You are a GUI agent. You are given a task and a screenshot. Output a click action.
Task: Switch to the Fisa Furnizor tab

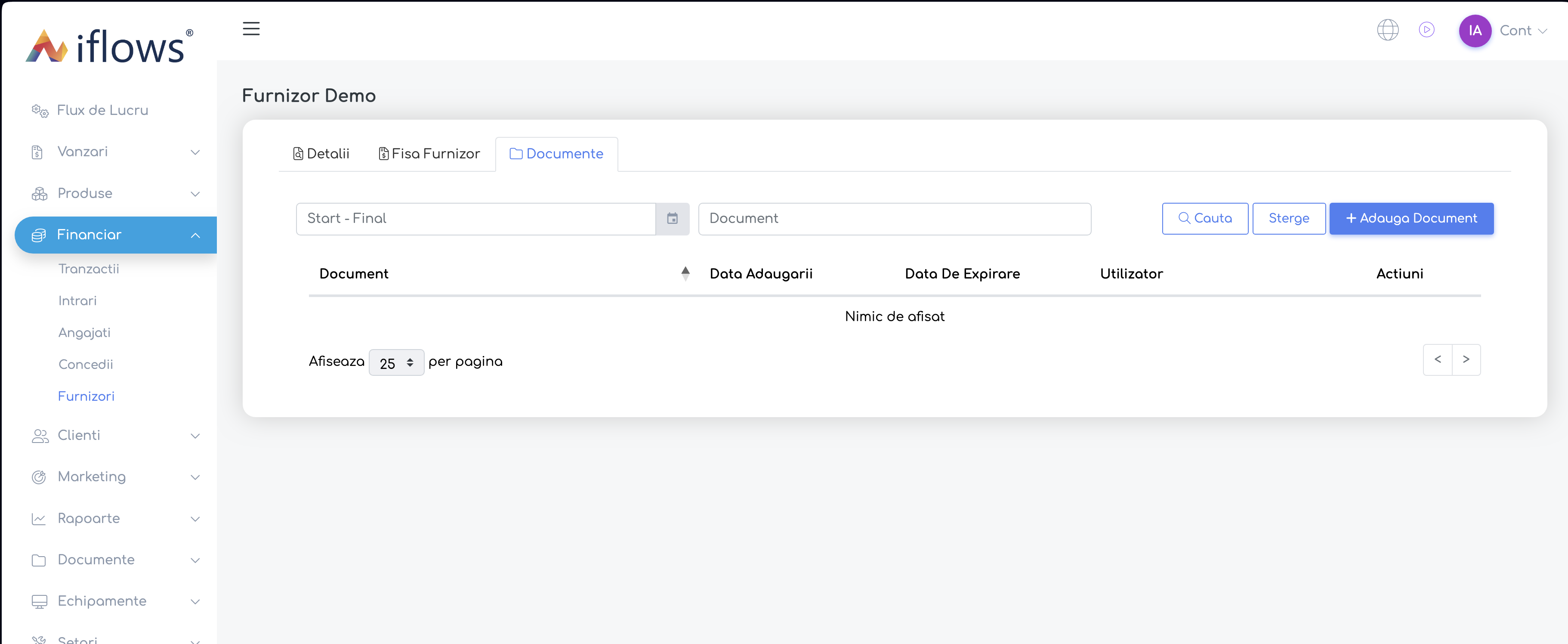coord(429,154)
